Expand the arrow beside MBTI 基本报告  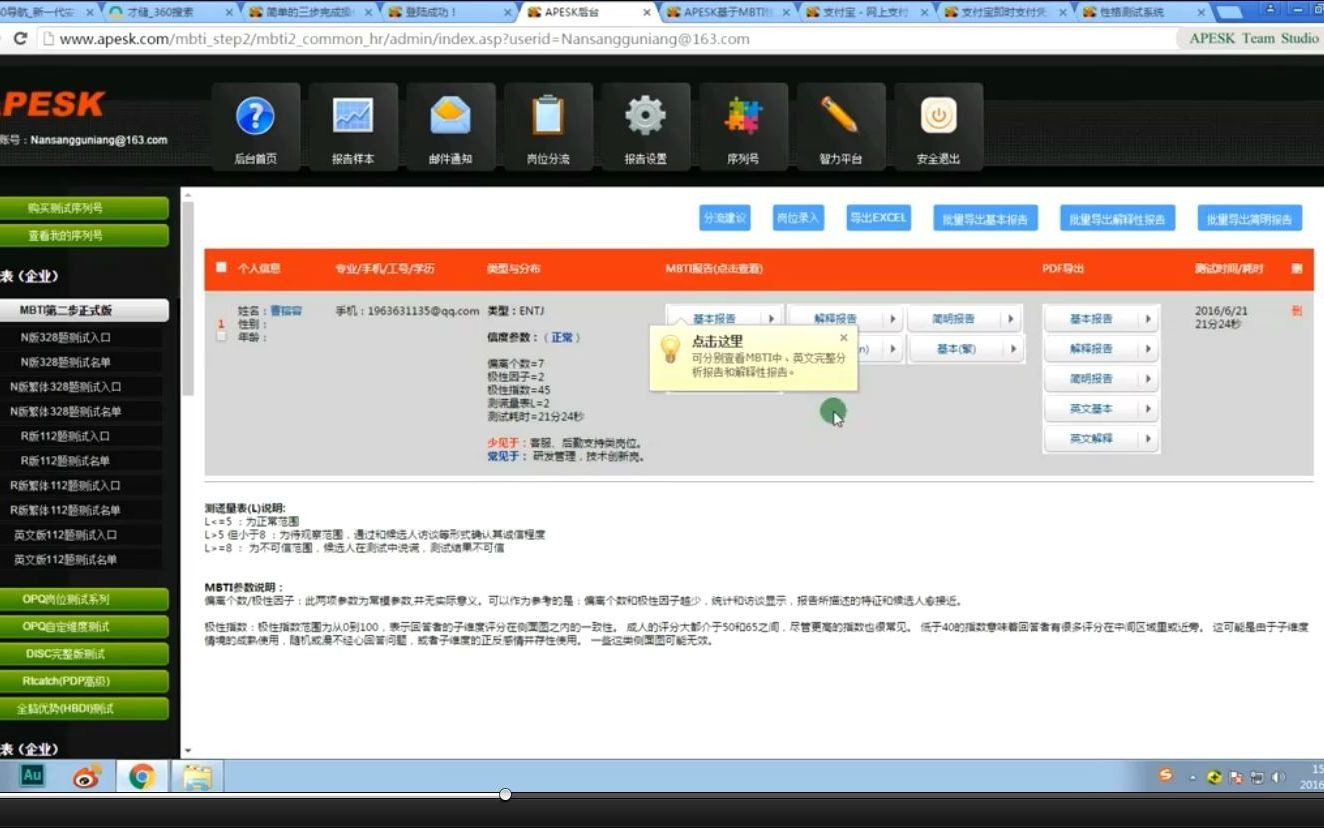pyautogui.click(x=771, y=319)
